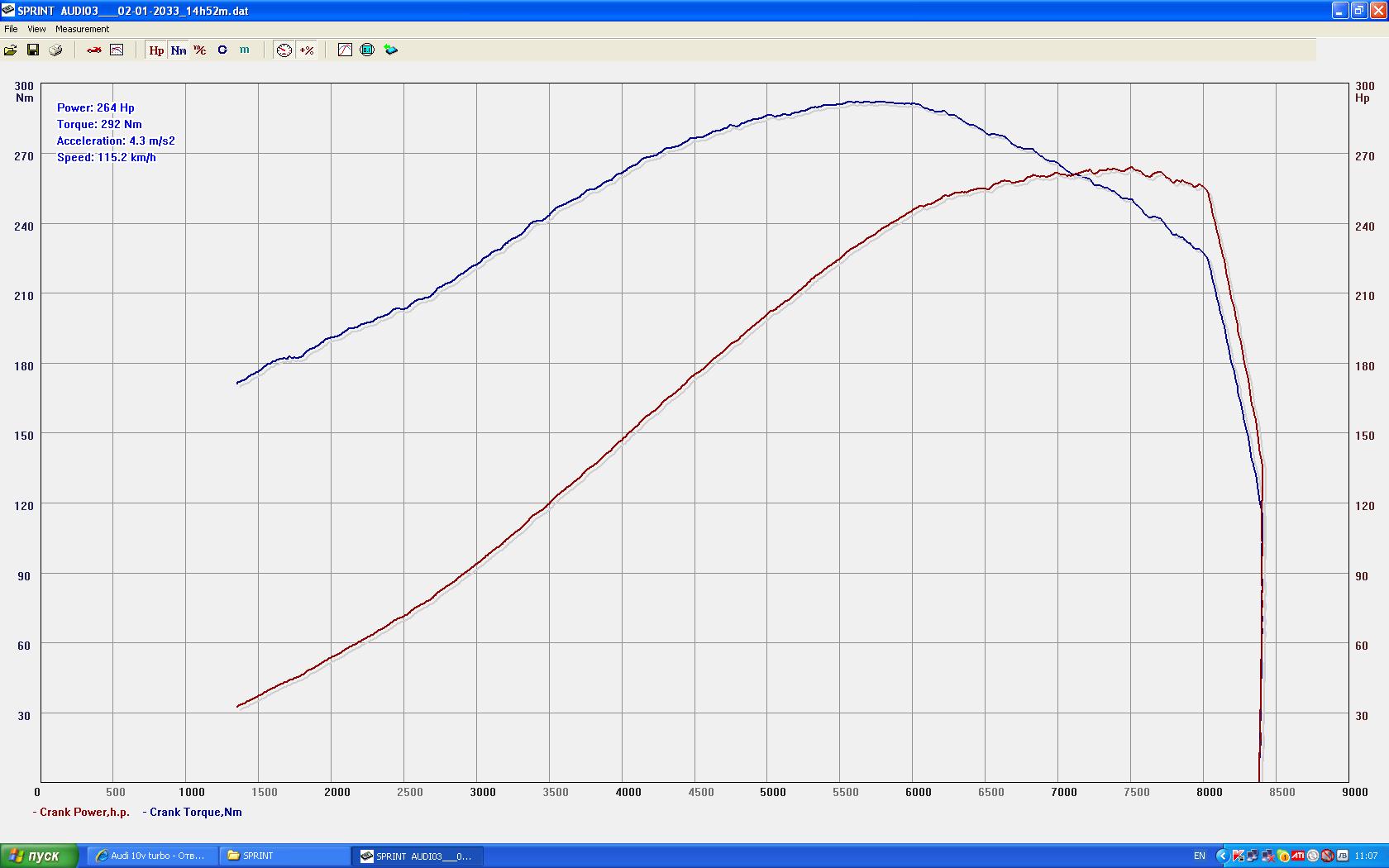
Task: Click the green arrow device icon
Action: point(390,50)
